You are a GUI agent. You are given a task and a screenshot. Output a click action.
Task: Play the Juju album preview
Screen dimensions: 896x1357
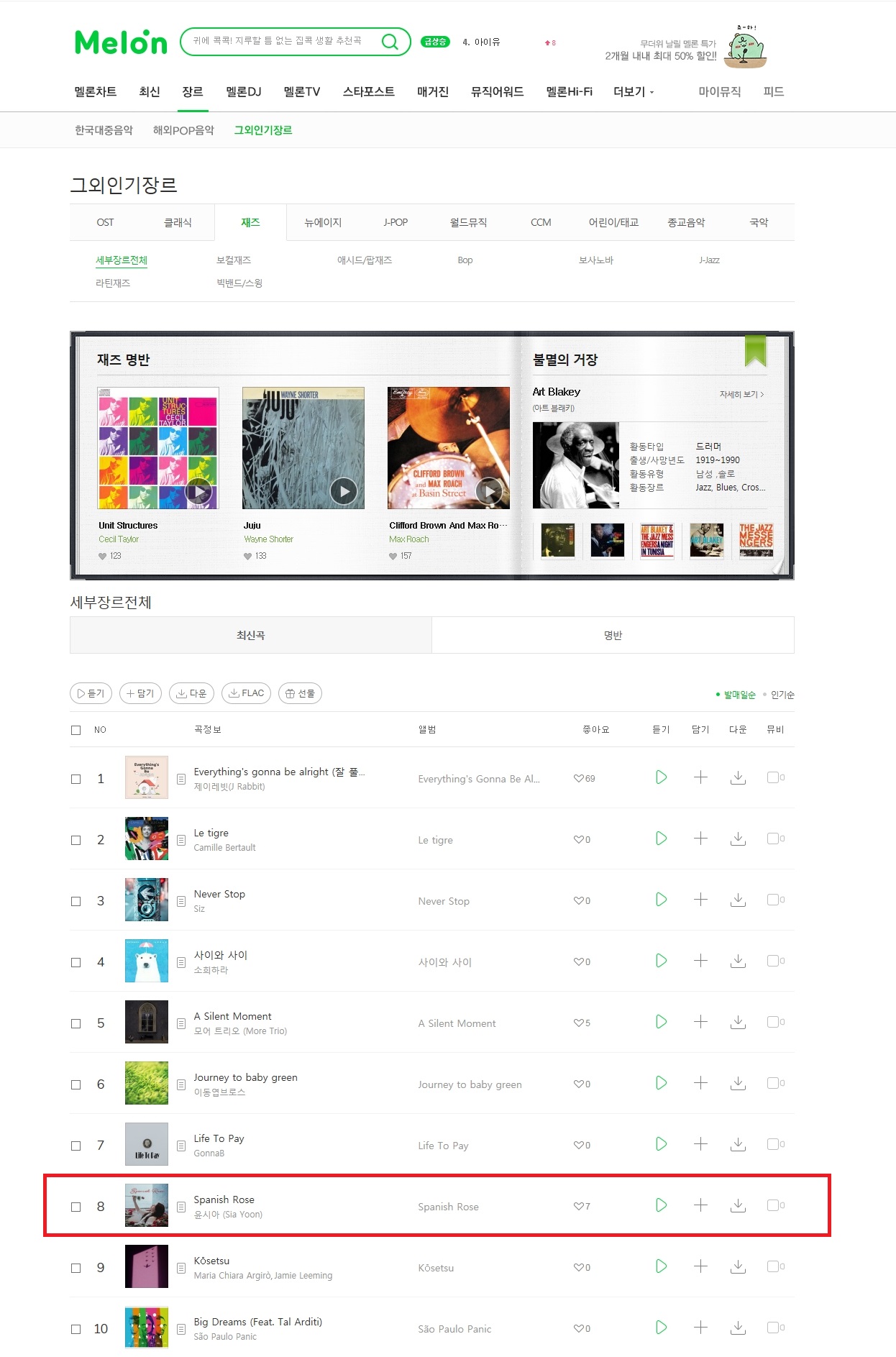click(x=344, y=491)
